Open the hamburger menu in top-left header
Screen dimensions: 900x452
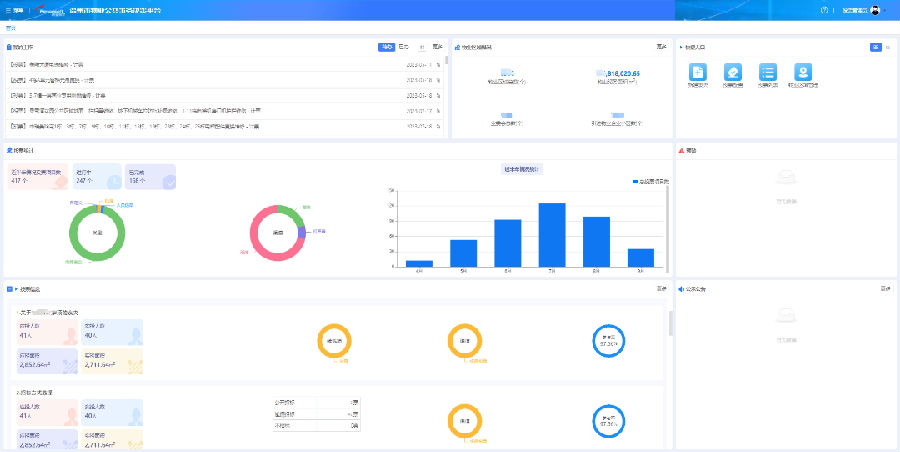coord(14,10)
